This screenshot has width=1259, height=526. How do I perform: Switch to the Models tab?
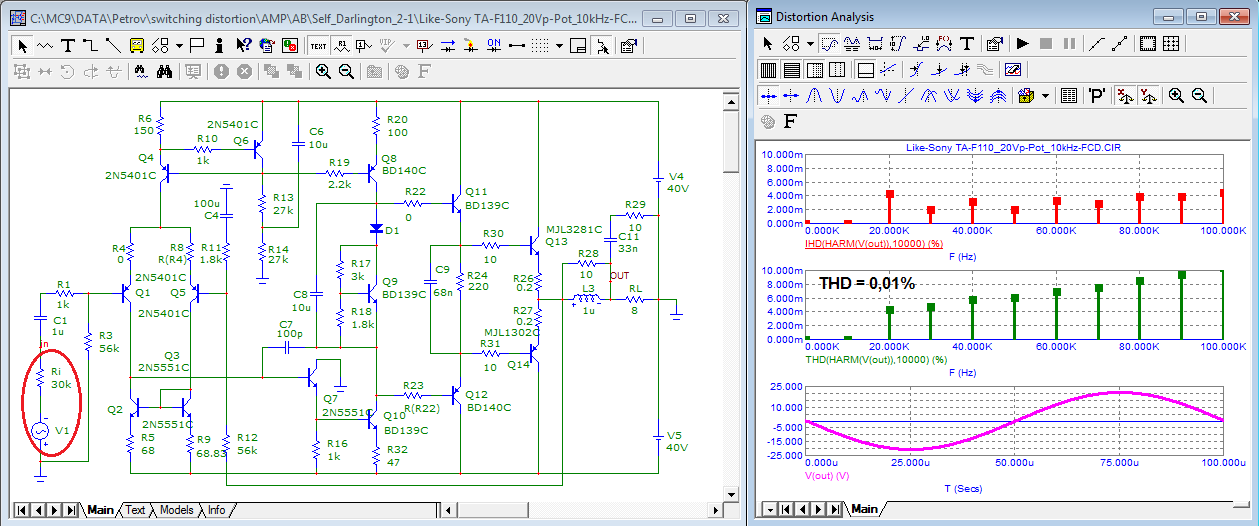pyautogui.click(x=176, y=510)
